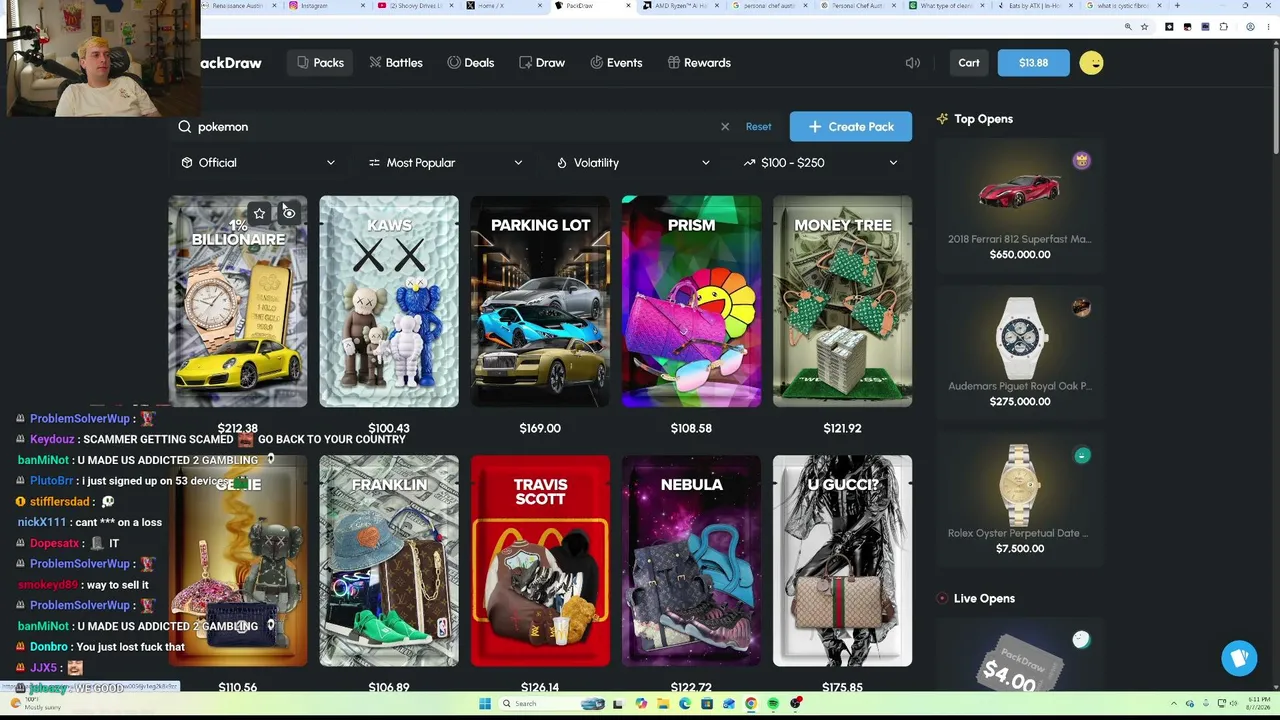Select the Prism pack
1280x720 pixels.
point(691,301)
